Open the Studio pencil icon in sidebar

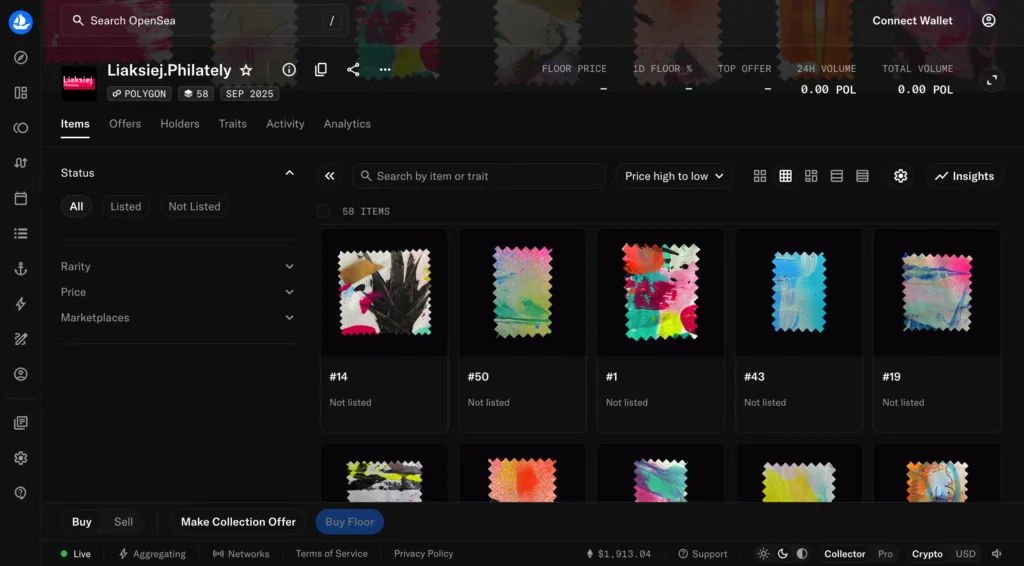[x=21, y=339]
